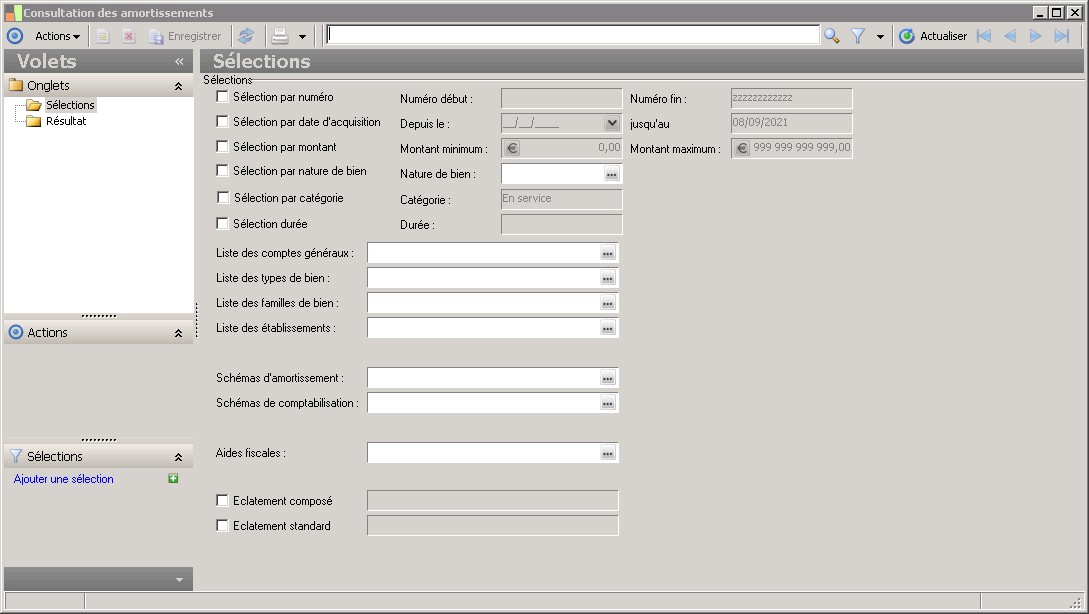Click the print icon in toolbar

280,36
